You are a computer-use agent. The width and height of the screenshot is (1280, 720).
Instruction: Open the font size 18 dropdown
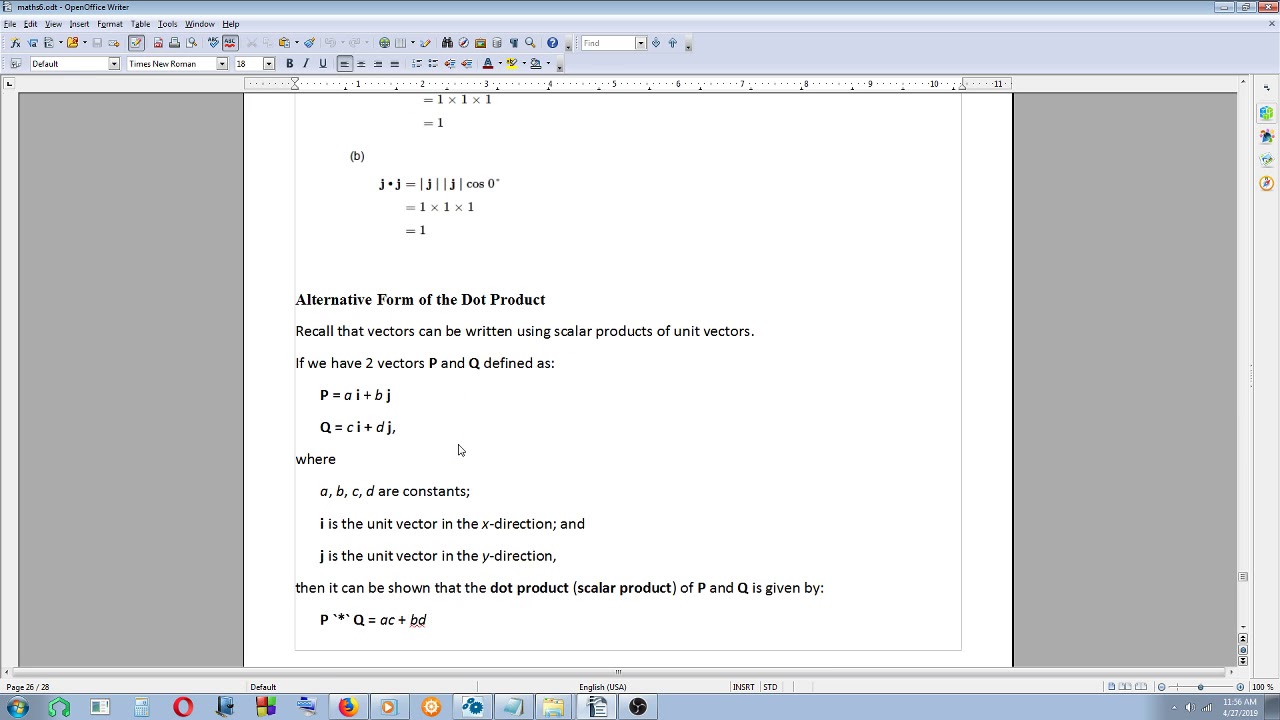click(268, 64)
